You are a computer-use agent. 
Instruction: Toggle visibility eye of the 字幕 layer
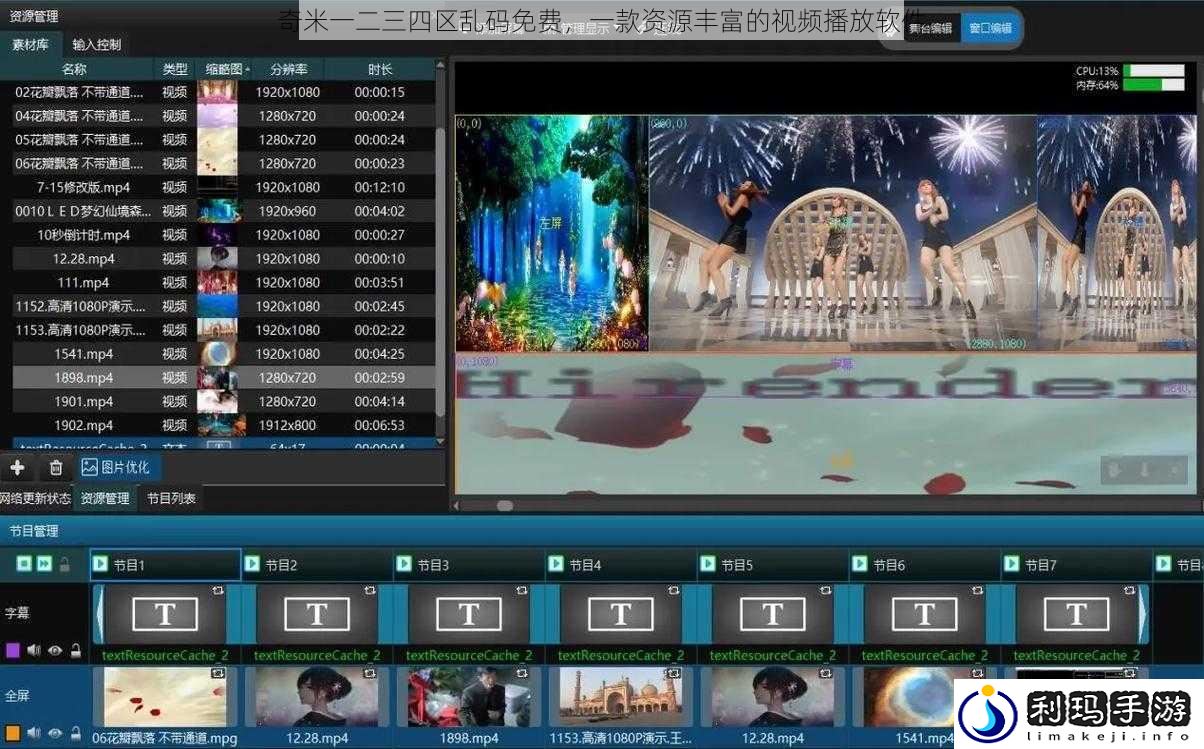point(55,650)
